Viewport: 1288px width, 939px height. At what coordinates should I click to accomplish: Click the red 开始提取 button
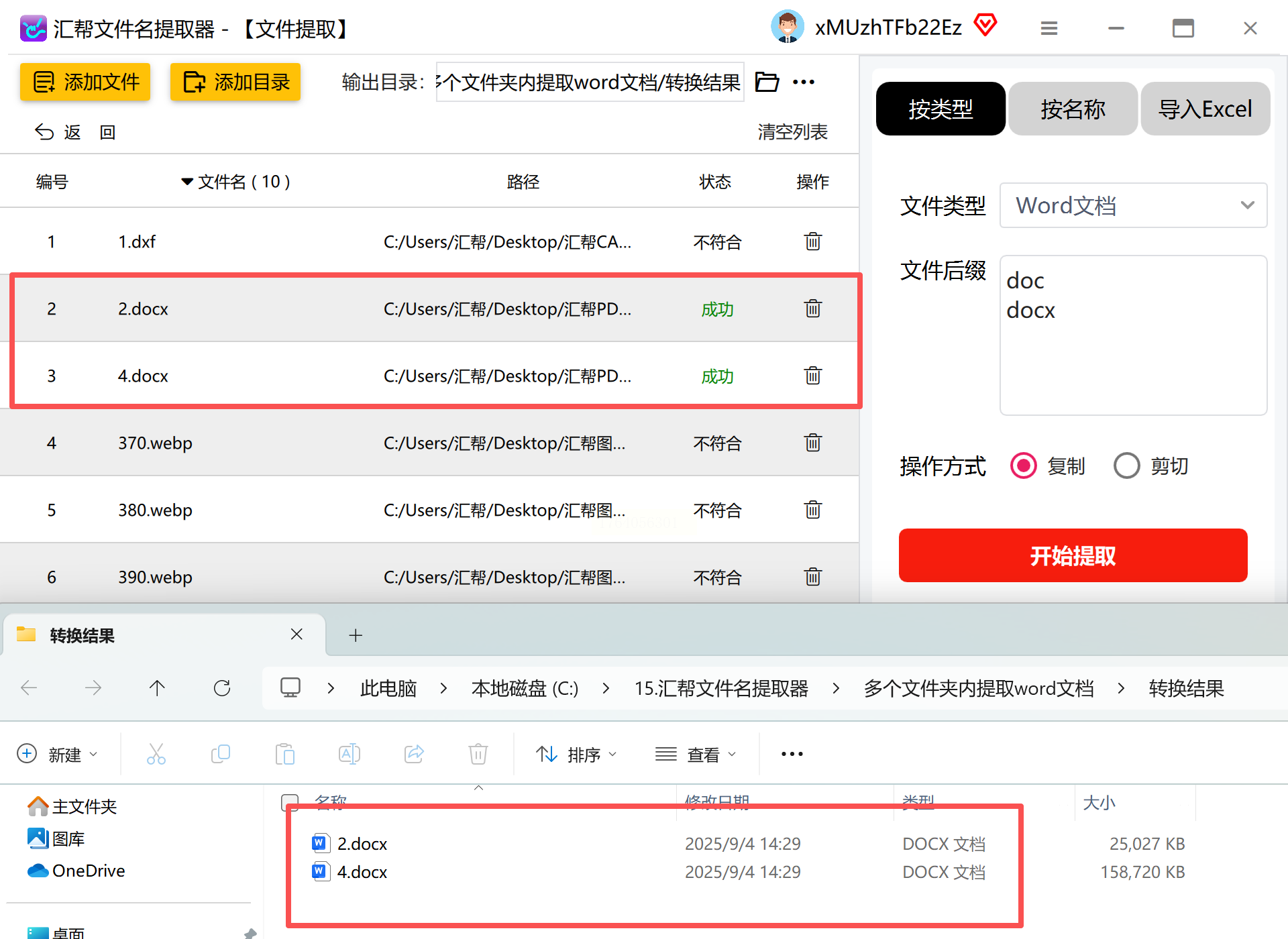coord(1072,555)
